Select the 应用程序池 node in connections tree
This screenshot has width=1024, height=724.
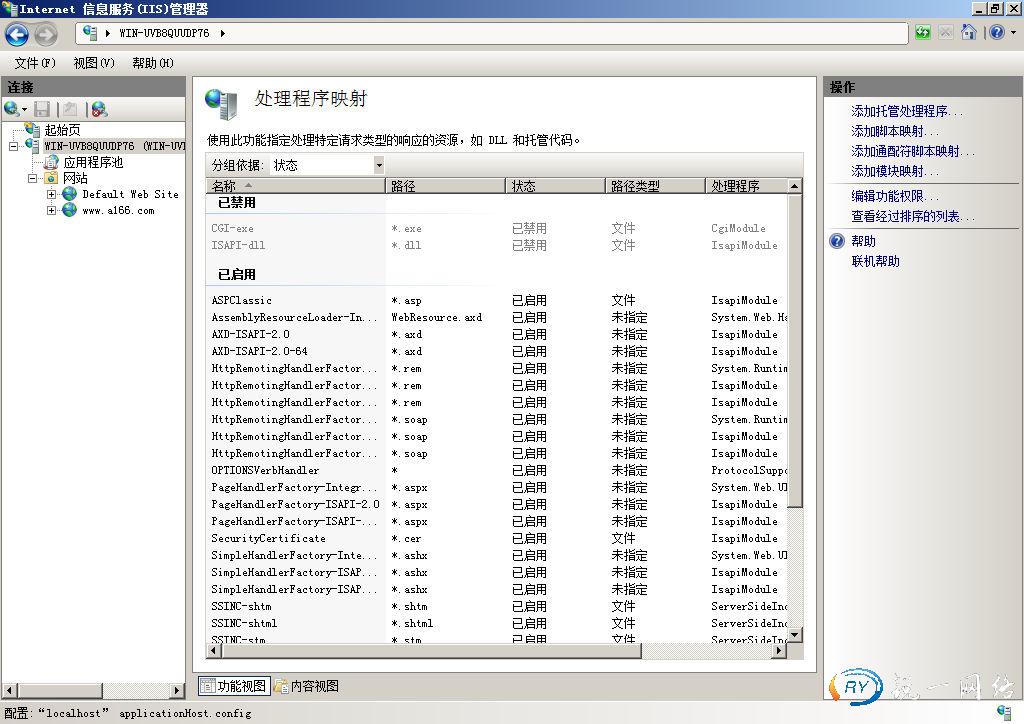tap(92, 162)
